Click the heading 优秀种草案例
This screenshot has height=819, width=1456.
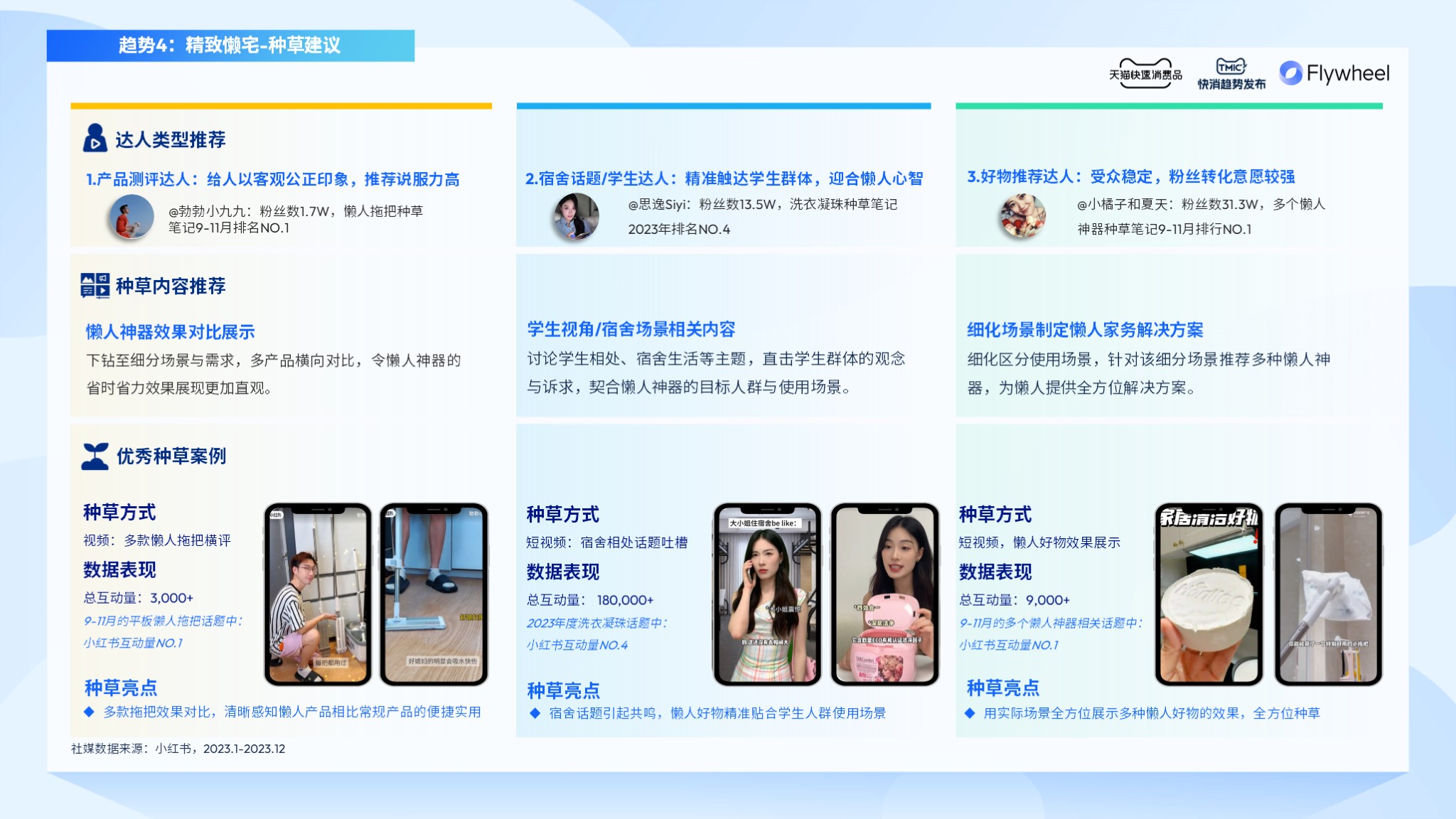pos(171,456)
